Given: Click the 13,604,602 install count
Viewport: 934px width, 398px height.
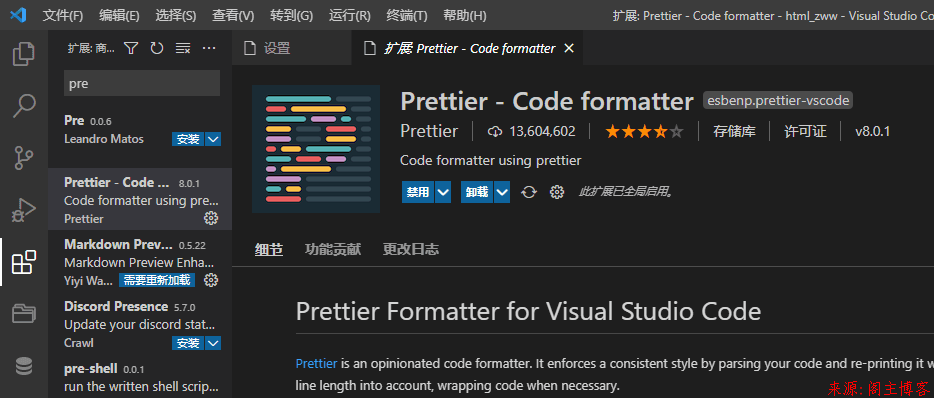Looking at the screenshot, I should (531, 132).
